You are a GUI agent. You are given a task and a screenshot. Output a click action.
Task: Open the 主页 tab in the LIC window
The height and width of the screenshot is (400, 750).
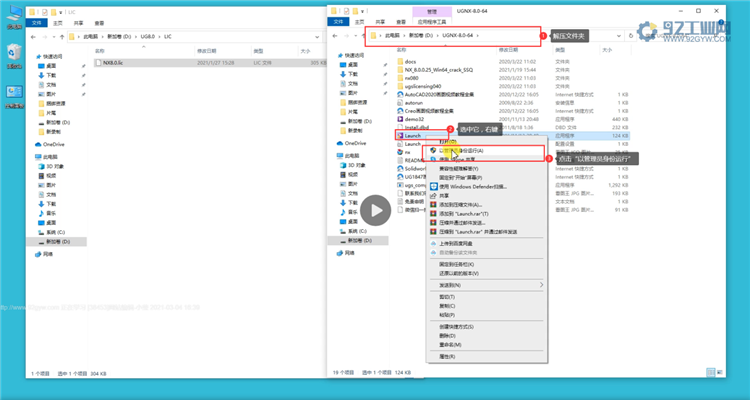(57, 23)
